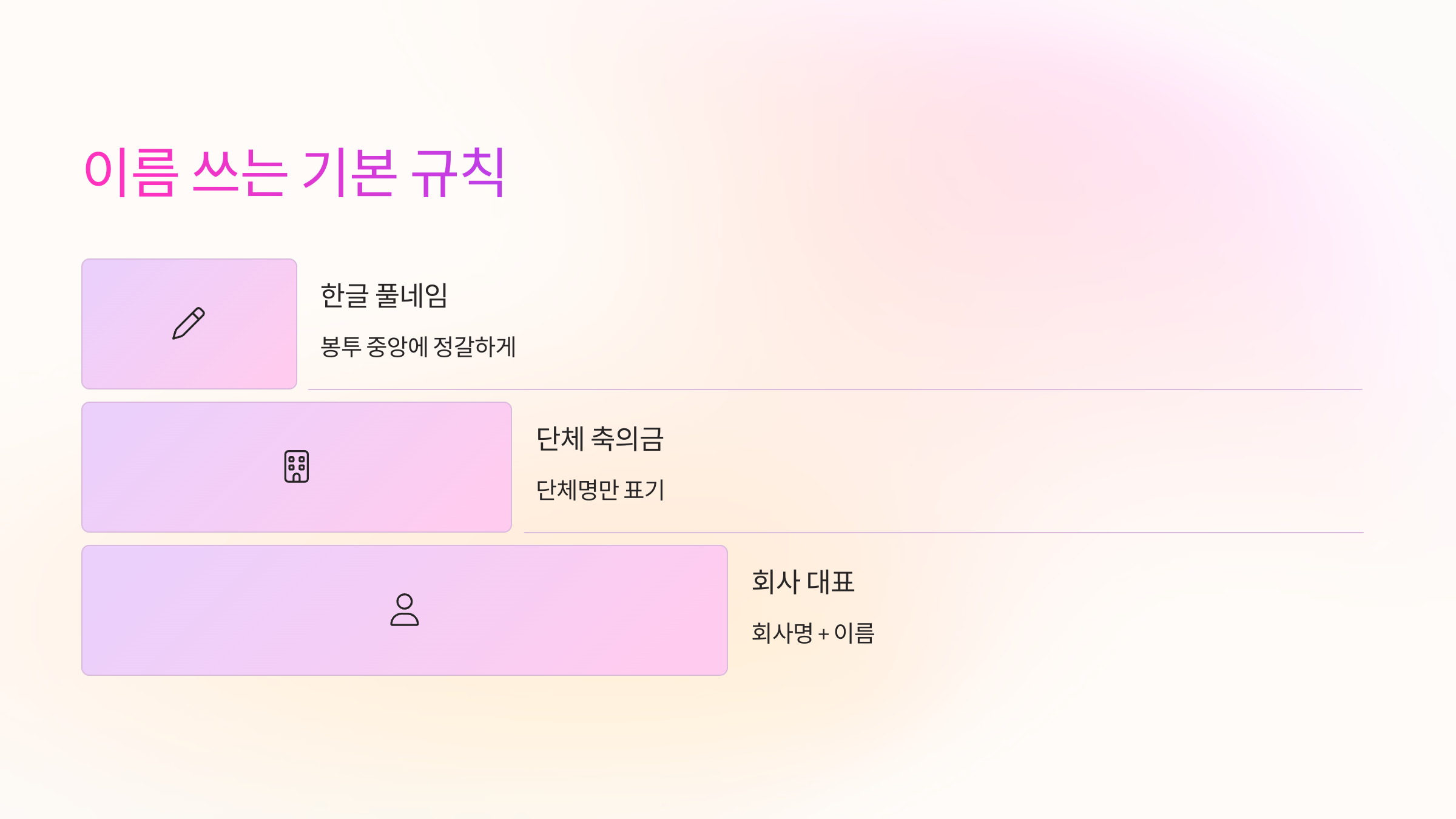This screenshot has width=1456, height=819.
Task: Click the pencil icon
Action: tap(189, 323)
